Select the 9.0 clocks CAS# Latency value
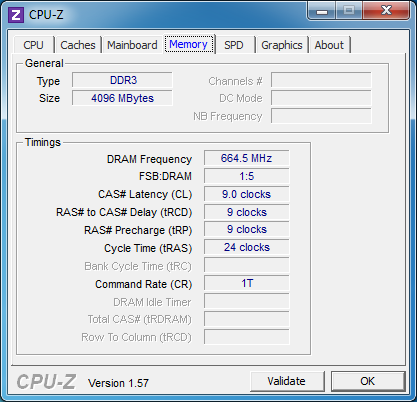 click(x=247, y=194)
